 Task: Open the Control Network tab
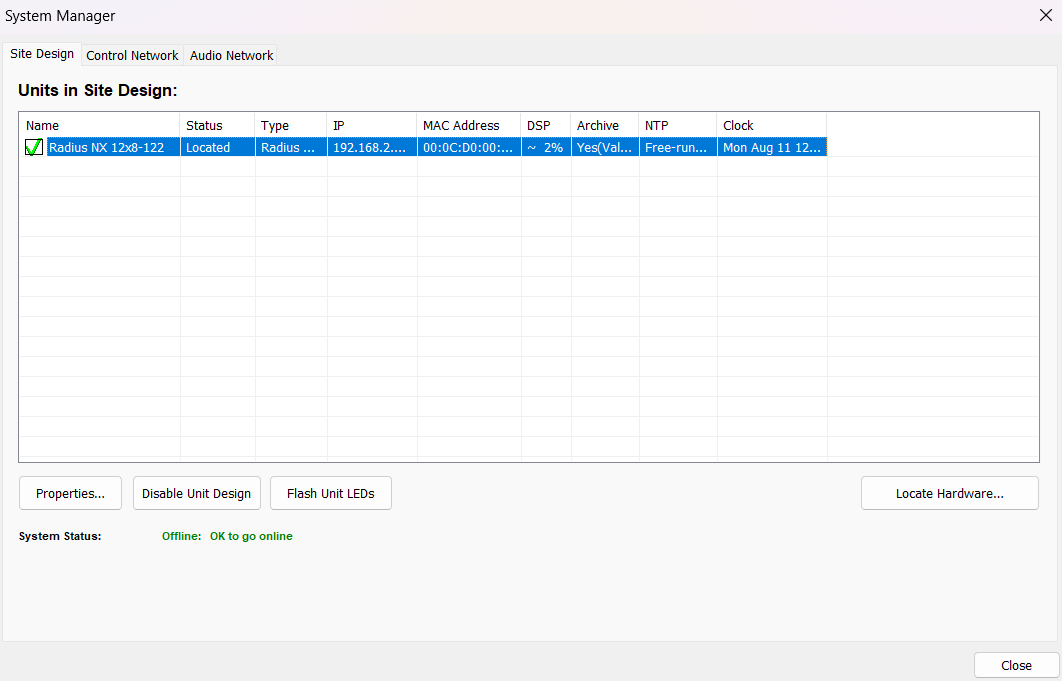point(132,56)
